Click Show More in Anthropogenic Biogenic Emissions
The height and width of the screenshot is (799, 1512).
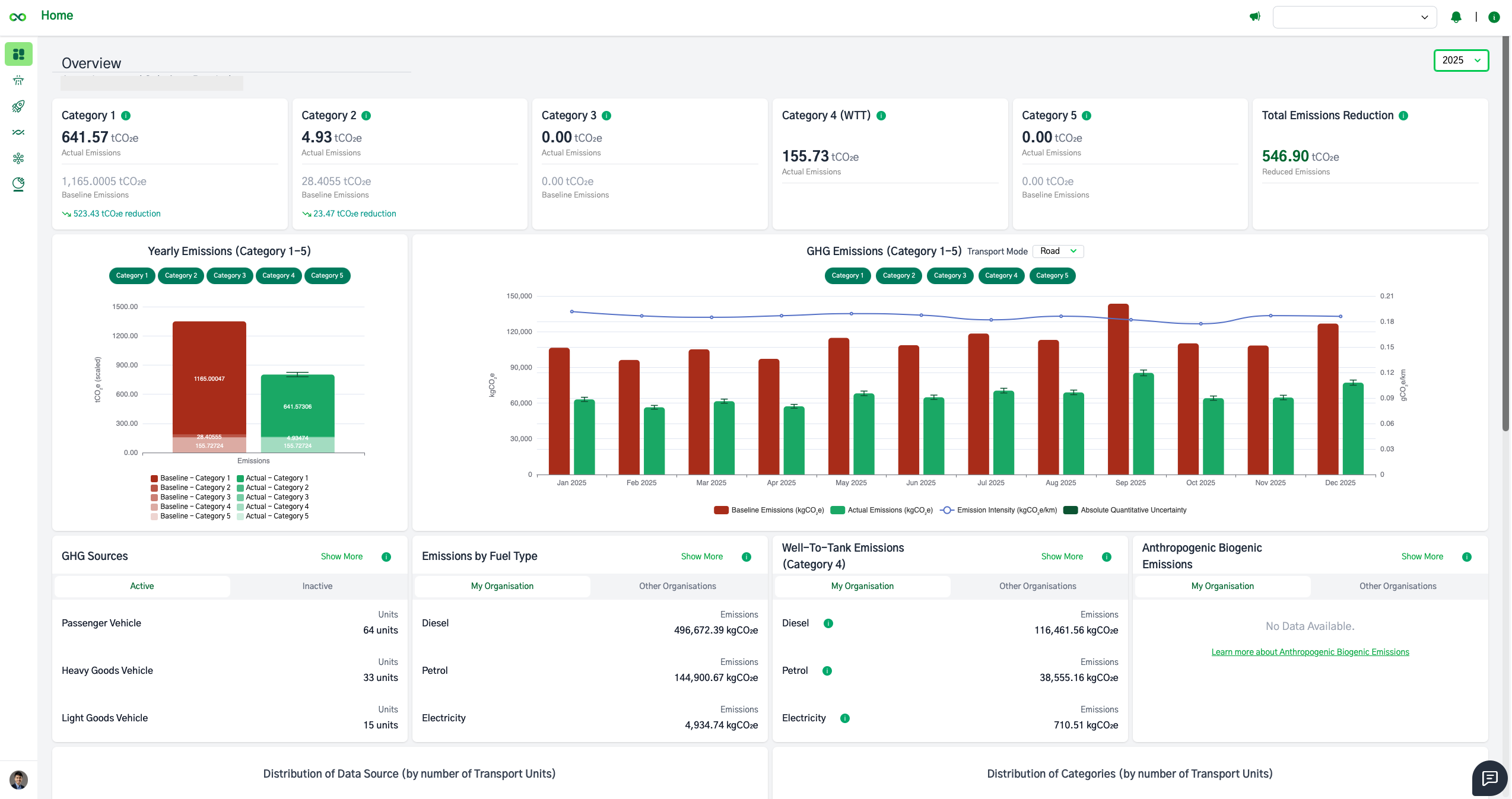[1422, 557]
